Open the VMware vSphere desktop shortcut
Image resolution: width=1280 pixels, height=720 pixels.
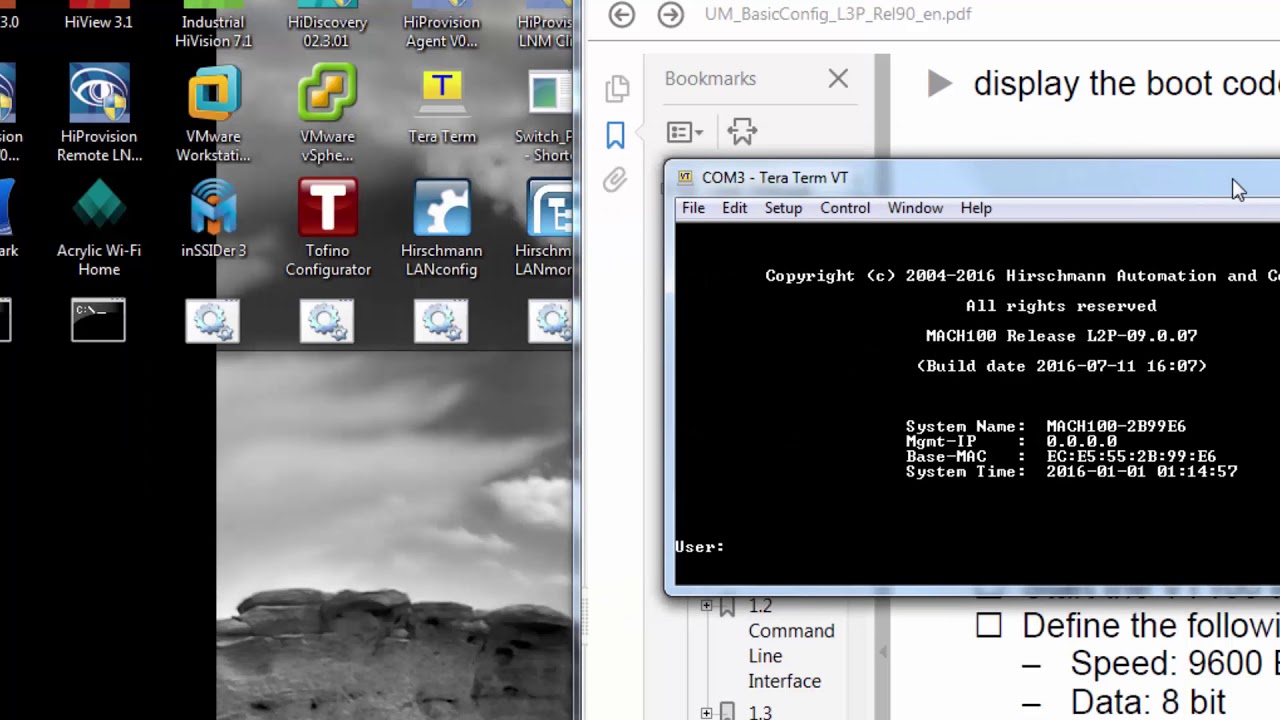(327, 114)
